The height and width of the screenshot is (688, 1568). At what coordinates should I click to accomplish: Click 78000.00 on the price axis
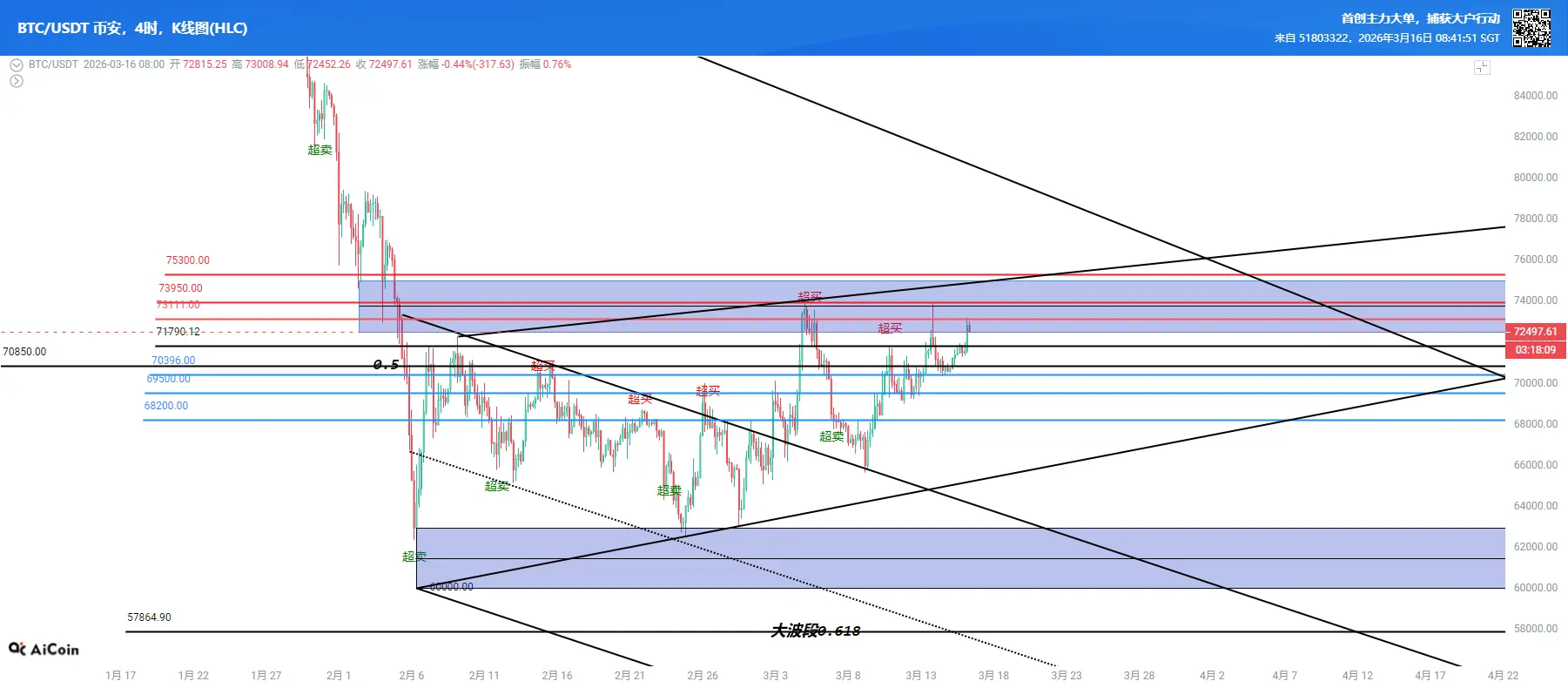pos(1536,219)
